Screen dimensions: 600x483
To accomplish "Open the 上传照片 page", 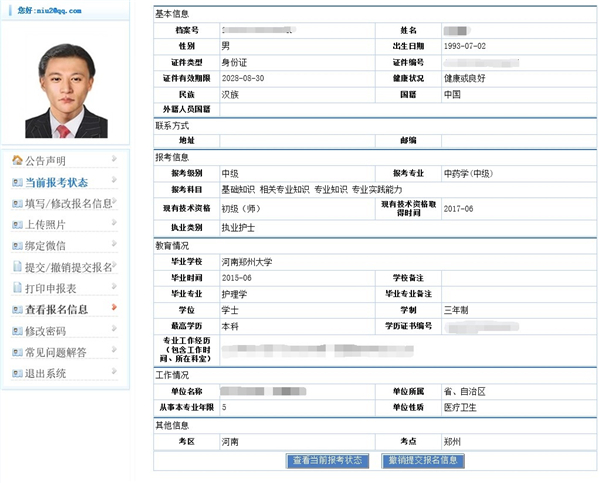I will [46, 225].
